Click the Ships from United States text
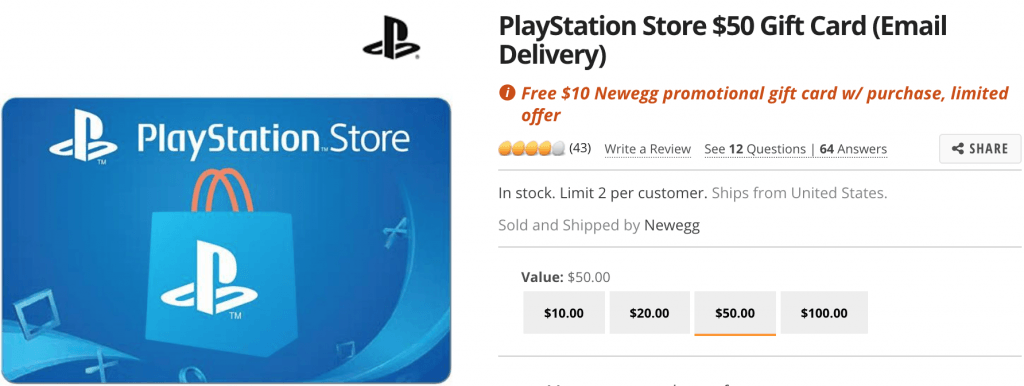Viewport: 1024px width, 386px height. pos(799,193)
